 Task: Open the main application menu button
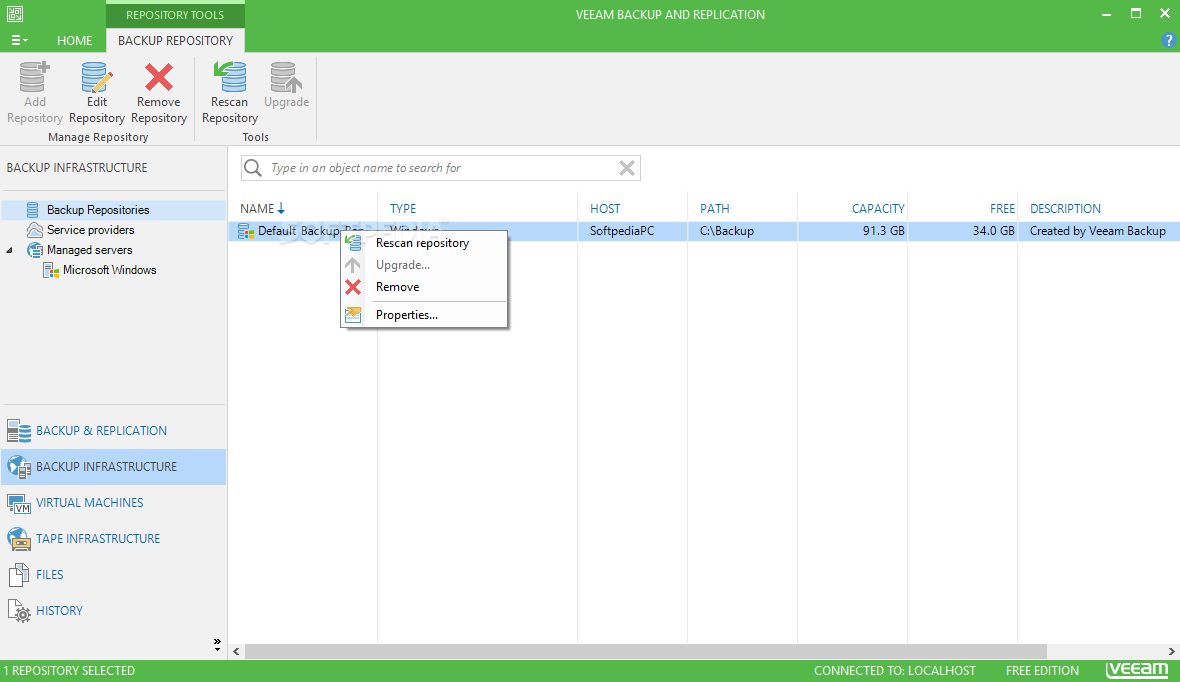coord(20,41)
